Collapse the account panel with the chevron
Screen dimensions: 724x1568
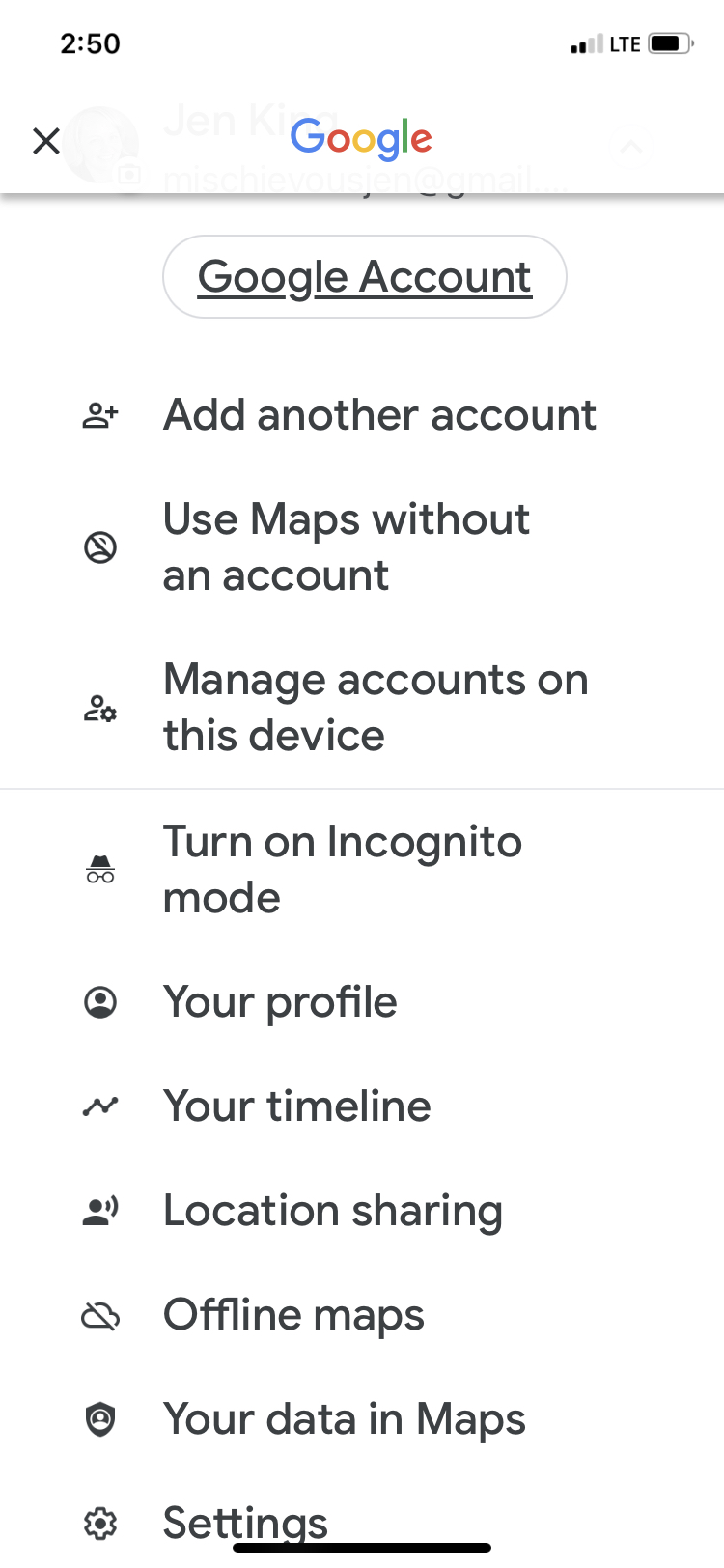pyautogui.click(x=632, y=146)
